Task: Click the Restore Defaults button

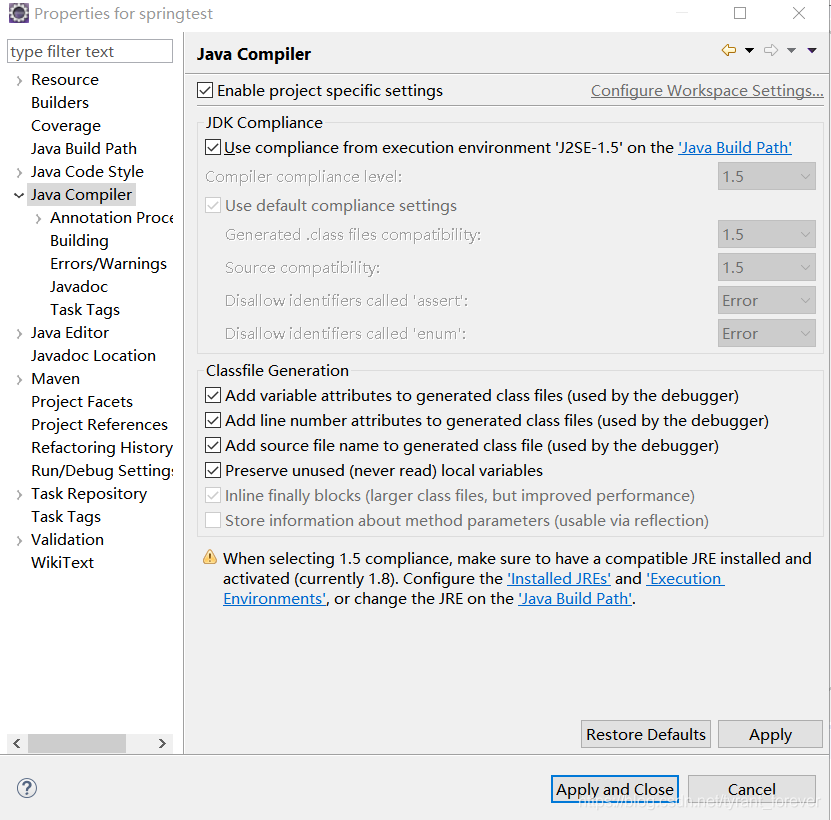Action: tap(646, 734)
